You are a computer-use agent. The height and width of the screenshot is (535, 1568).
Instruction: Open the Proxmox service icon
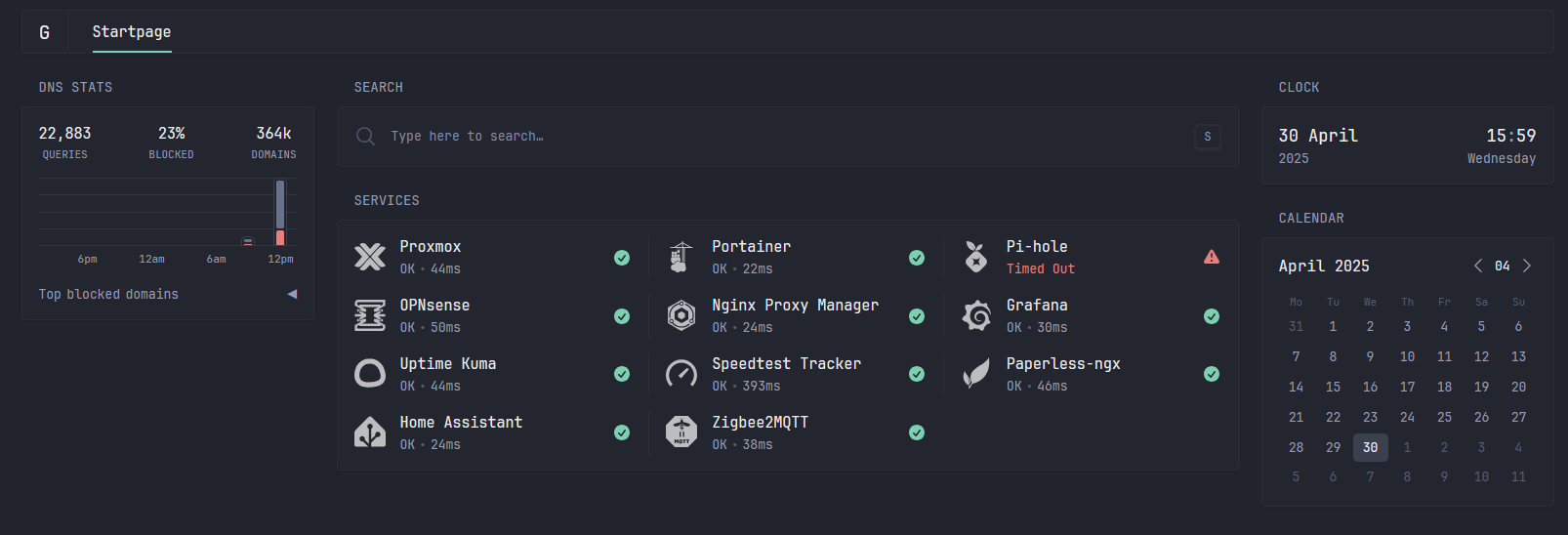coord(370,257)
